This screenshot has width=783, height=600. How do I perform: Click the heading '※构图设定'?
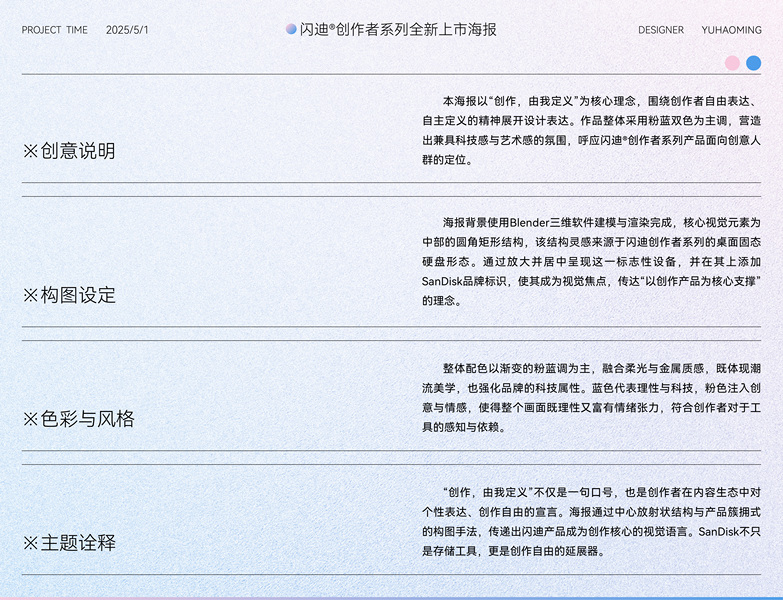coord(69,295)
